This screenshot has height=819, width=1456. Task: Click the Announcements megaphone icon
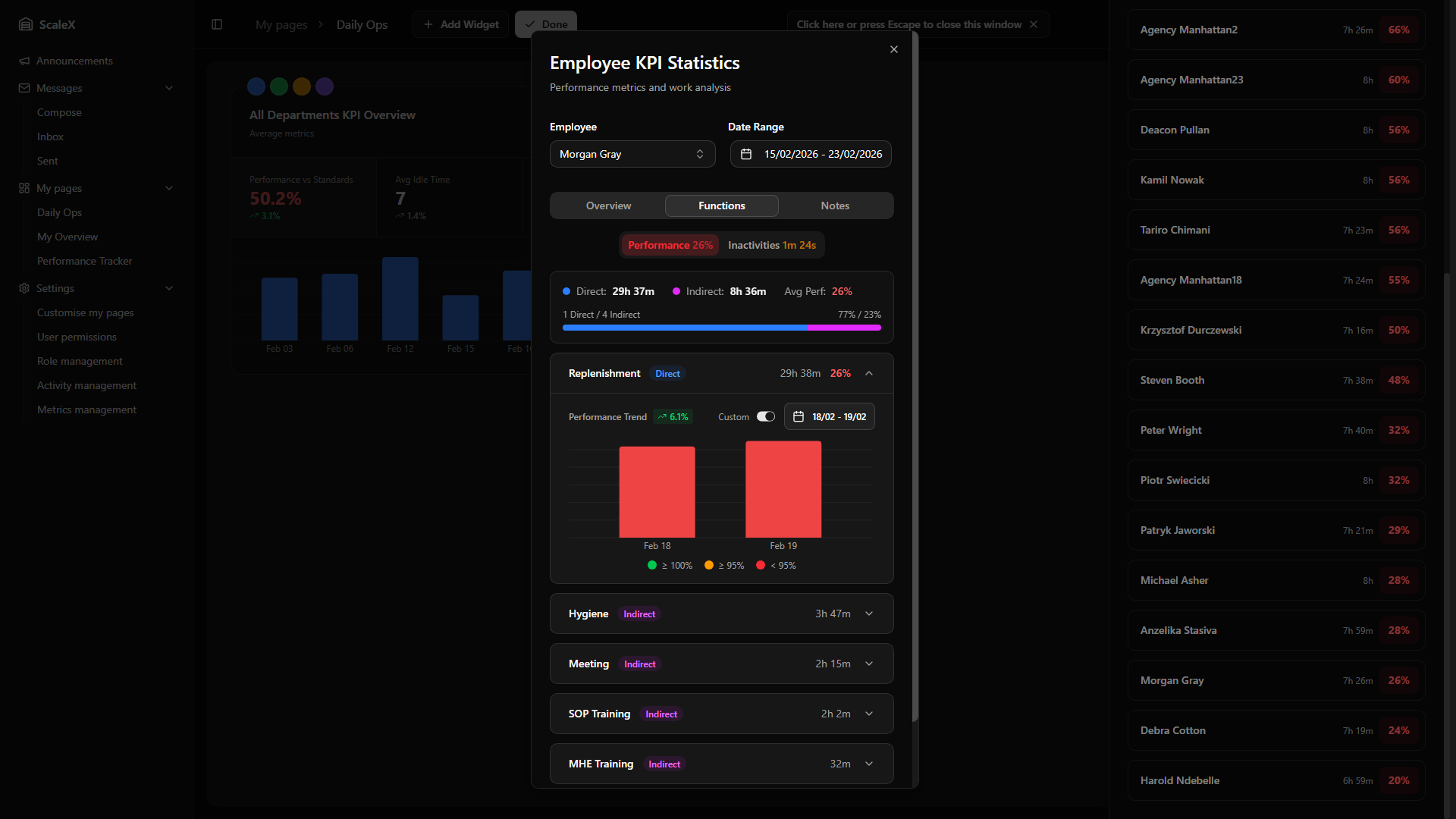(x=24, y=61)
